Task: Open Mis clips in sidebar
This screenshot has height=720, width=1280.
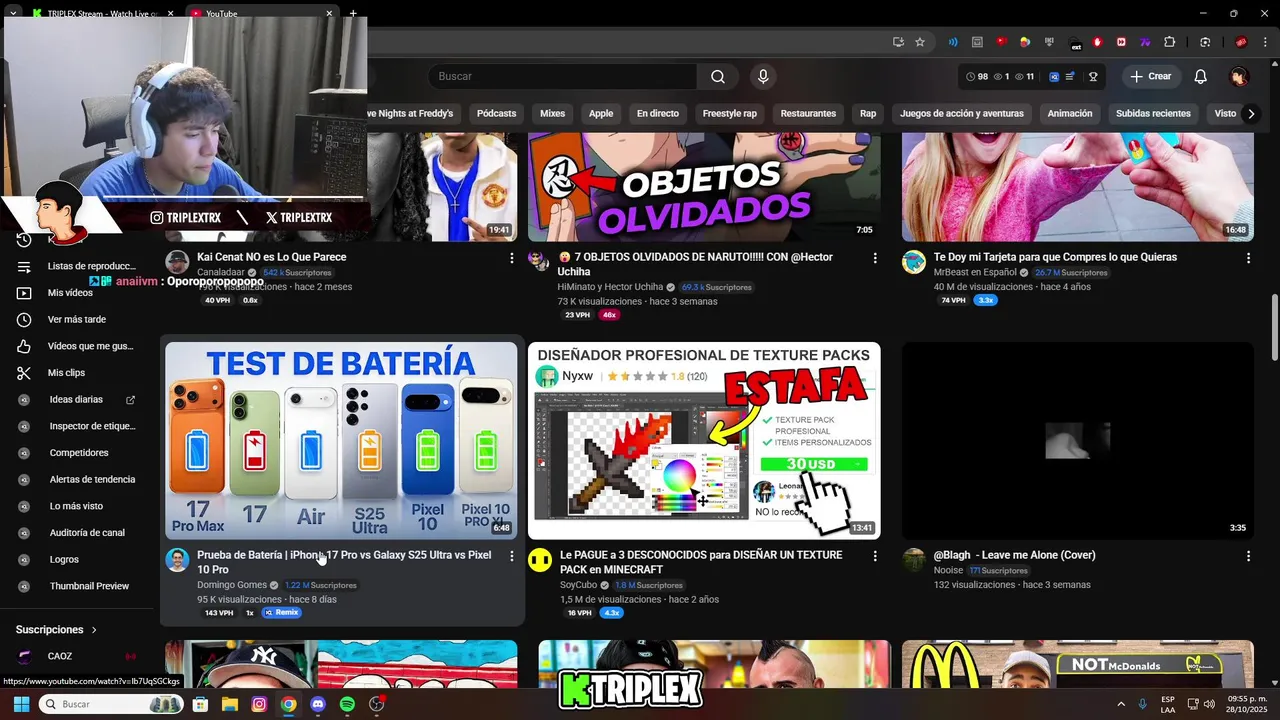Action: click(66, 373)
